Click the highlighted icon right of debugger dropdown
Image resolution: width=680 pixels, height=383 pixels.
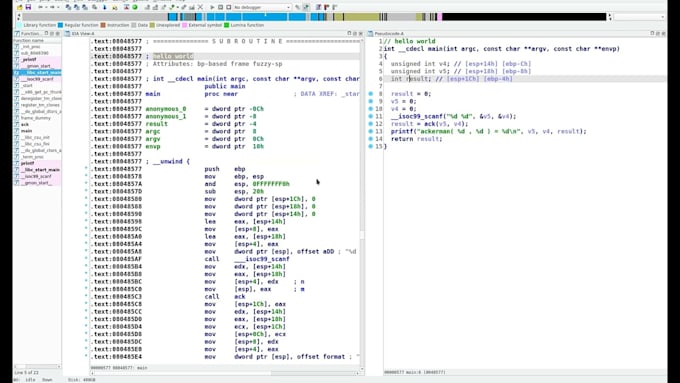[x=306, y=7]
